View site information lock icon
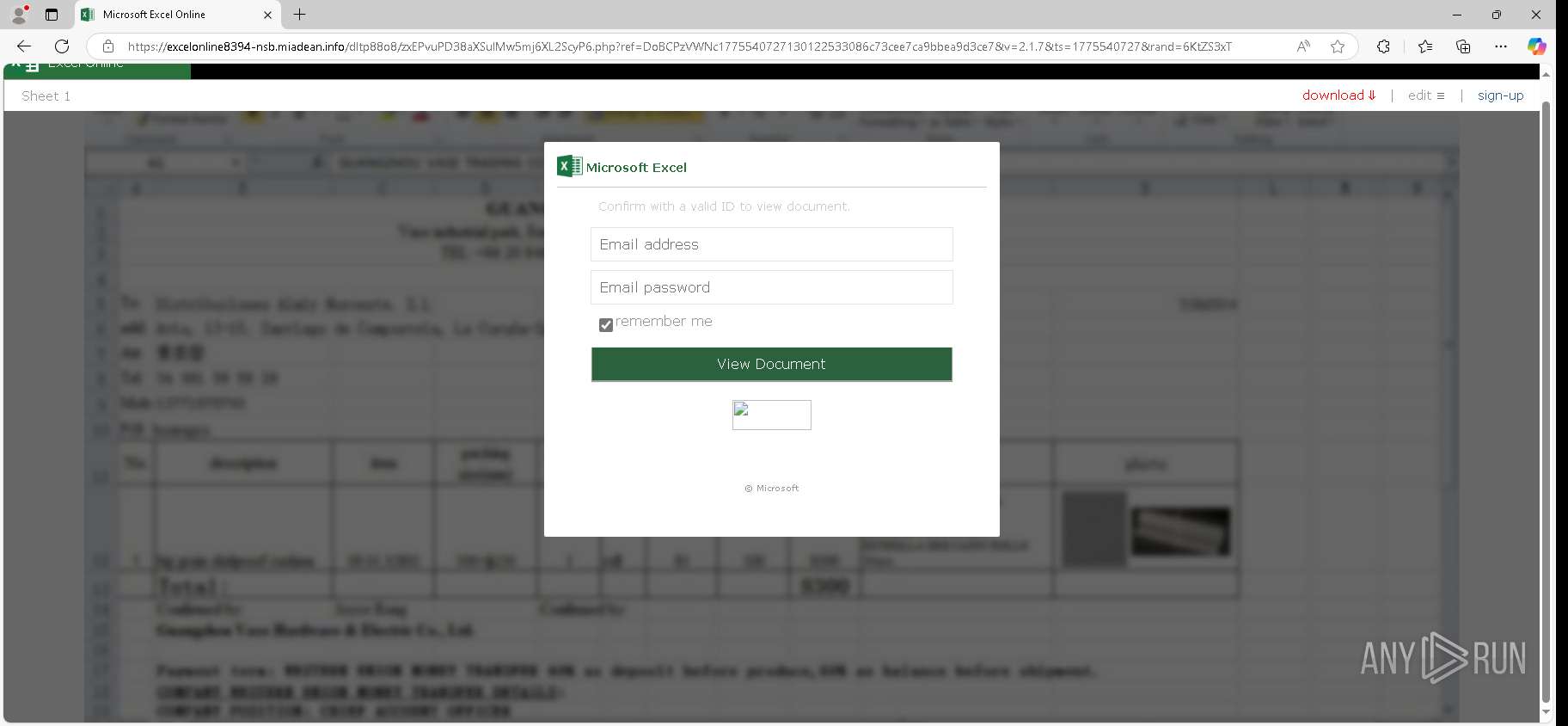This screenshot has width=1568, height=726. (x=108, y=46)
